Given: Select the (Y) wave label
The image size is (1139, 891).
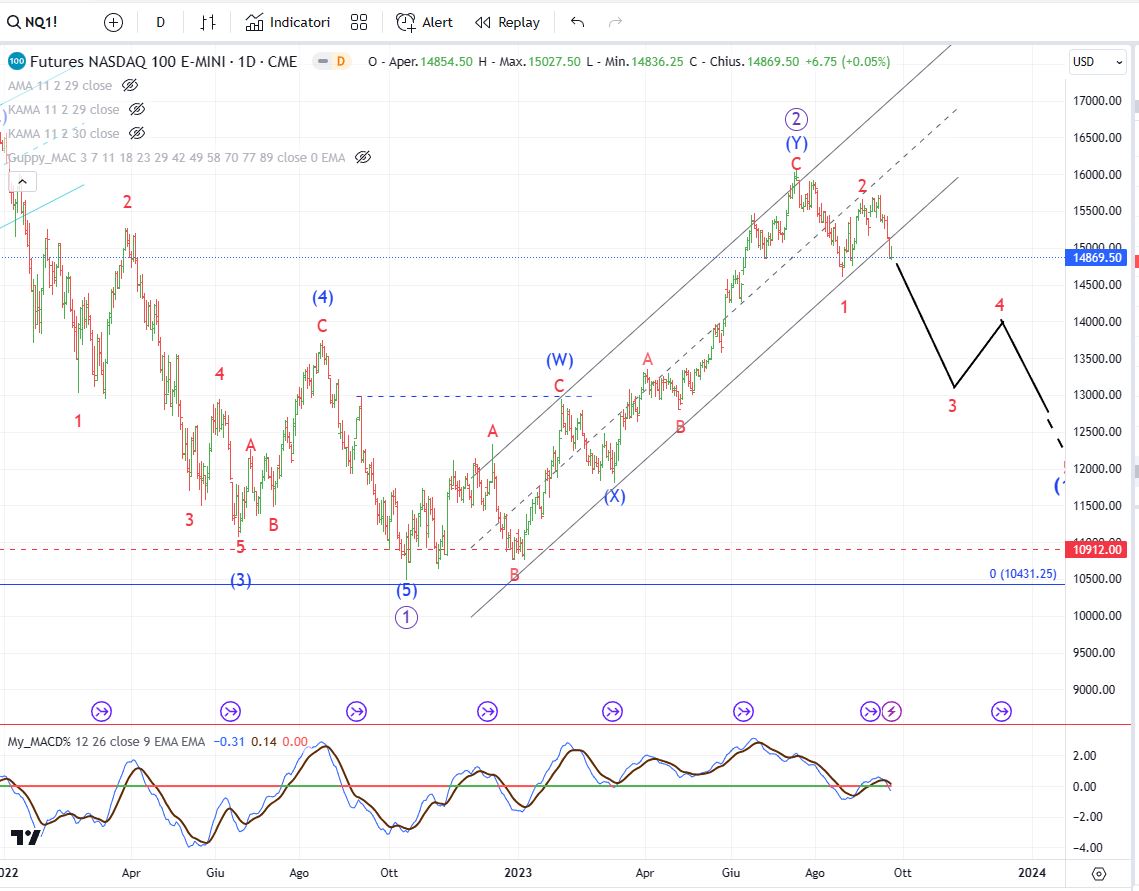Looking at the screenshot, I should coord(796,143).
